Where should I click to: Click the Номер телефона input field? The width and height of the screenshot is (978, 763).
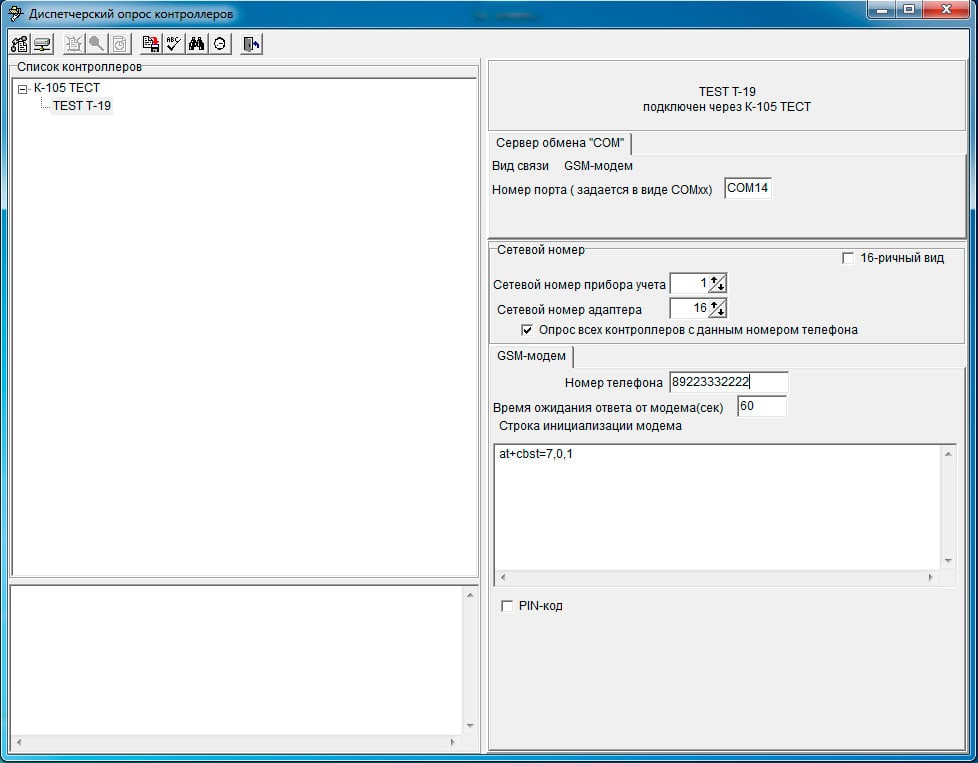click(727, 382)
